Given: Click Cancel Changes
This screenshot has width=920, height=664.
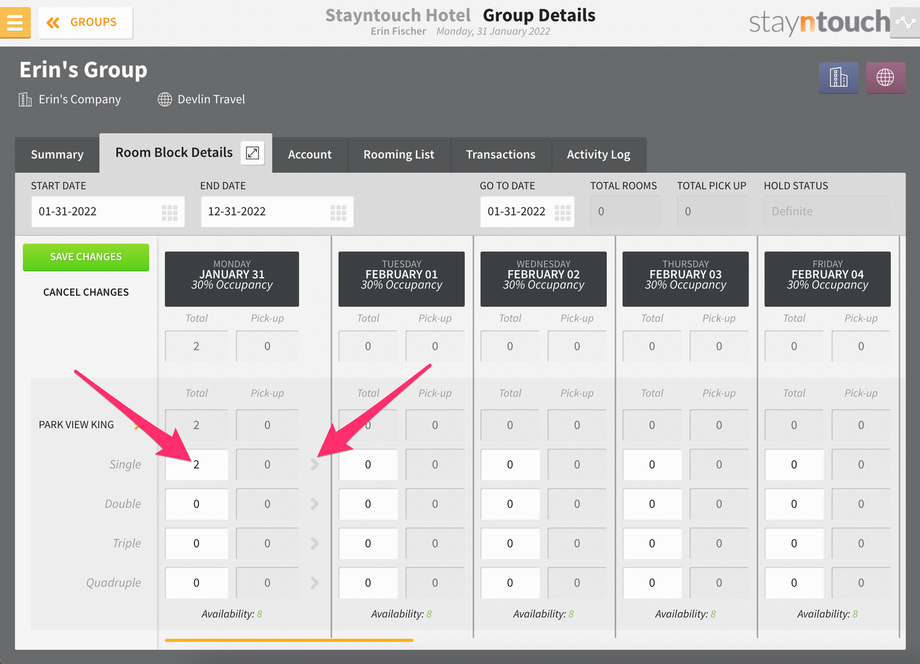Looking at the screenshot, I should tap(86, 292).
